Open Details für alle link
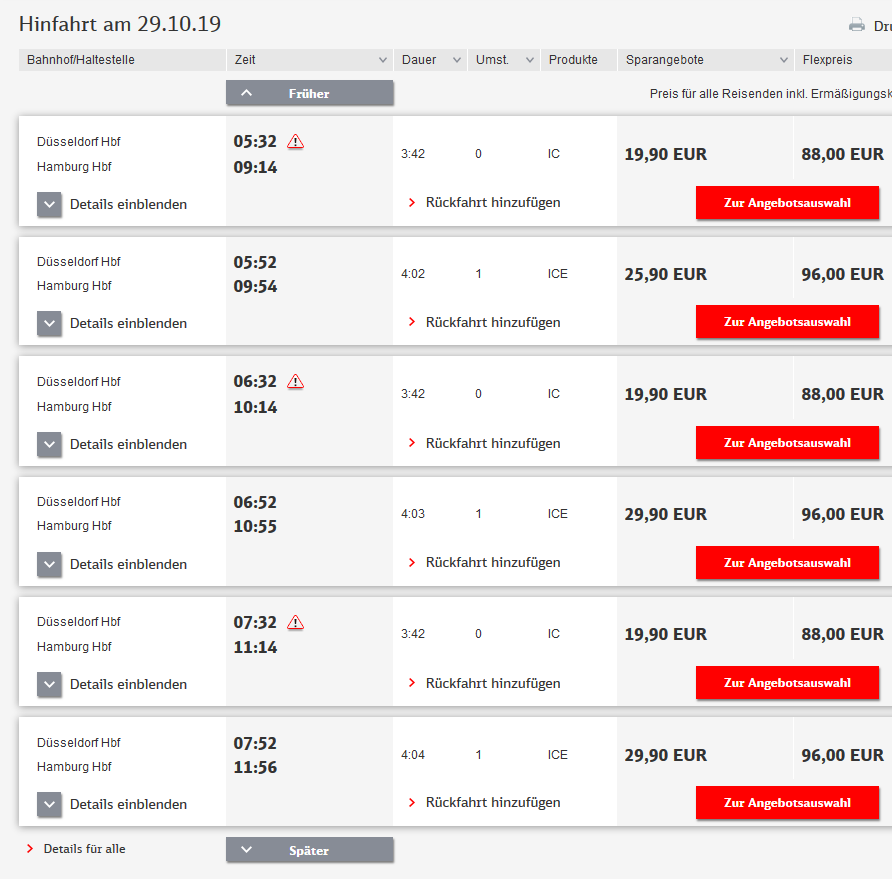Viewport: 892px width, 879px height. (84, 849)
